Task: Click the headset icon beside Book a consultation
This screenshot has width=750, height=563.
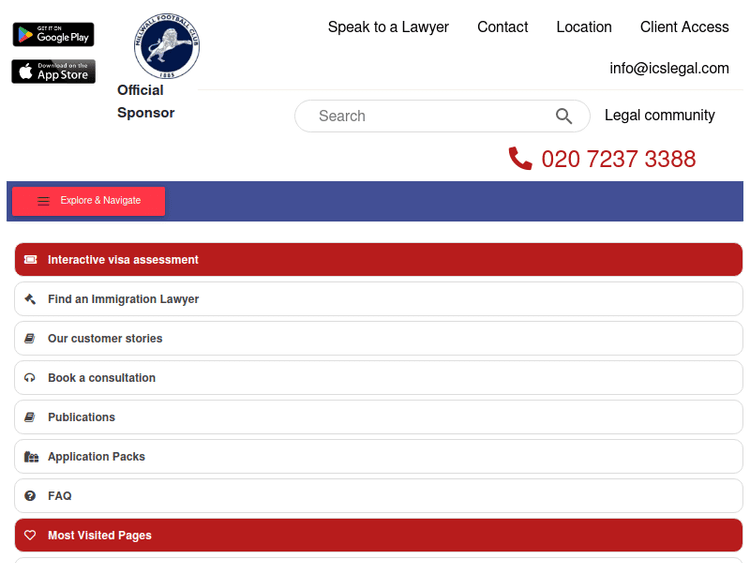Action: (30, 378)
